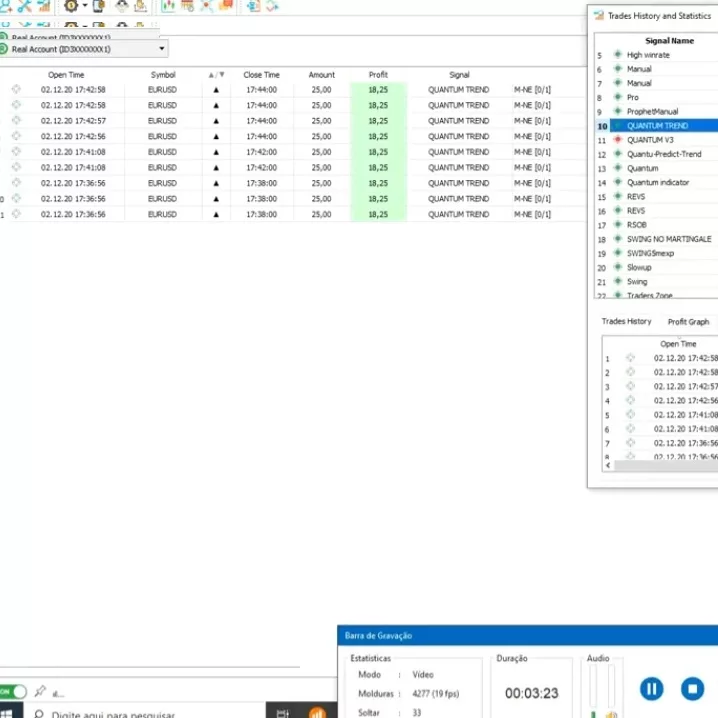Adjust the left Audio level slider
This screenshot has height=718, width=718.
click(593, 687)
